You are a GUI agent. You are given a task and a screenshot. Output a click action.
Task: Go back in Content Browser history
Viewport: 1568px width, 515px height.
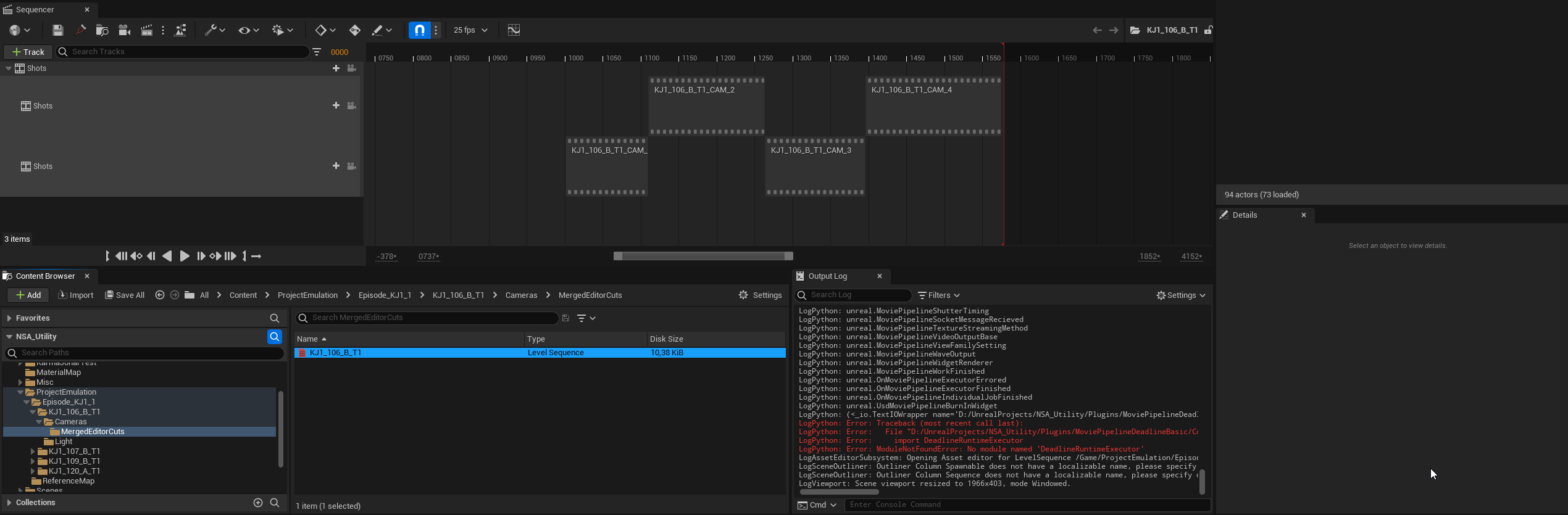160,295
